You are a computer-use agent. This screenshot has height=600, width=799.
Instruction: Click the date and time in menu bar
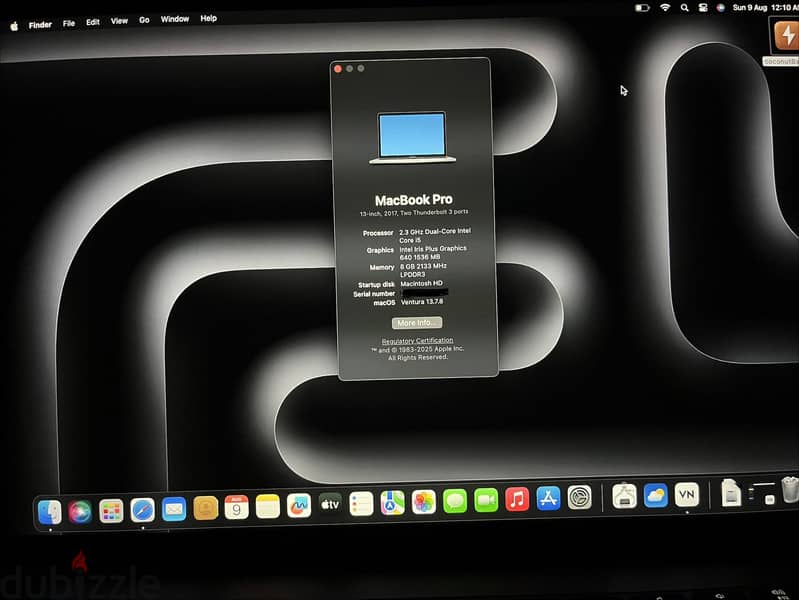click(765, 8)
